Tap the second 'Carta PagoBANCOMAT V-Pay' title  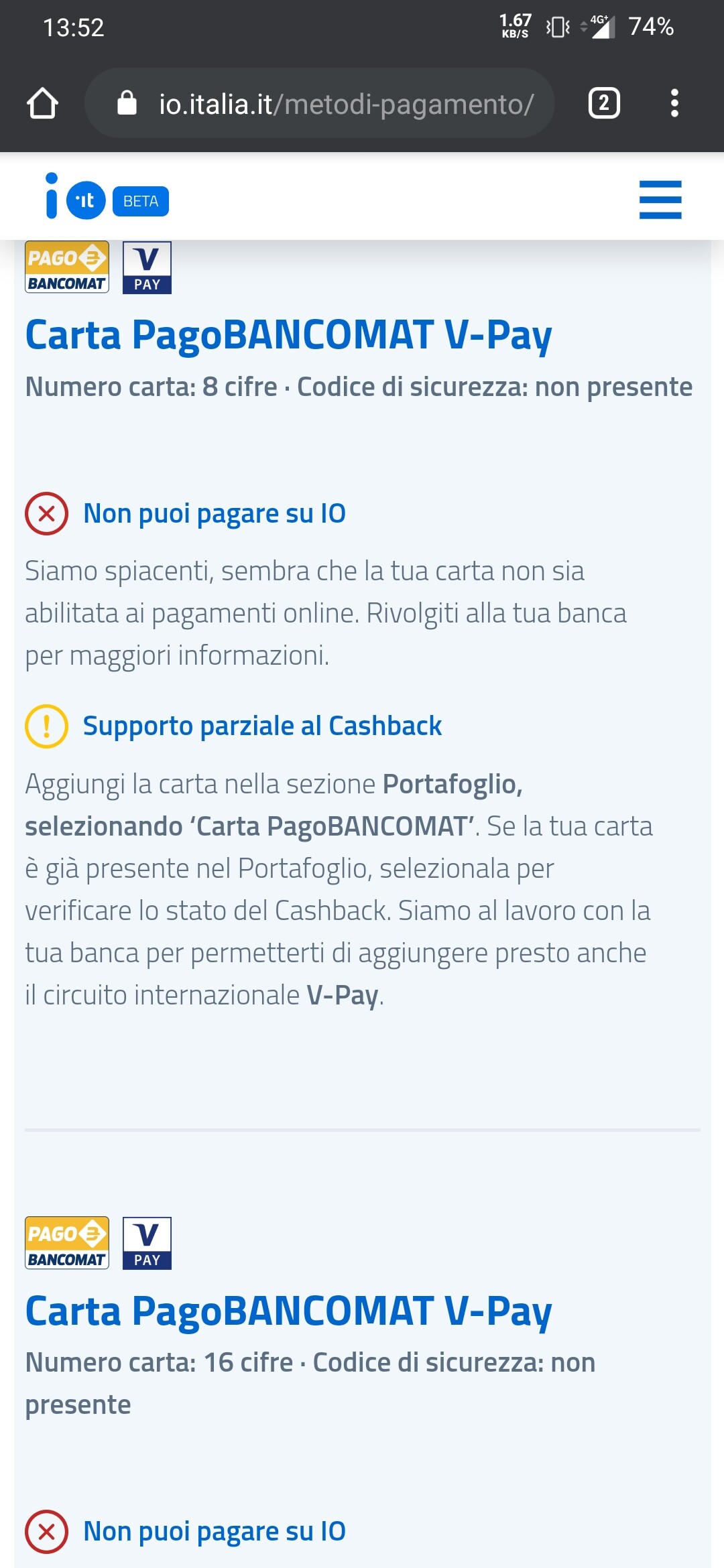[288, 1312]
